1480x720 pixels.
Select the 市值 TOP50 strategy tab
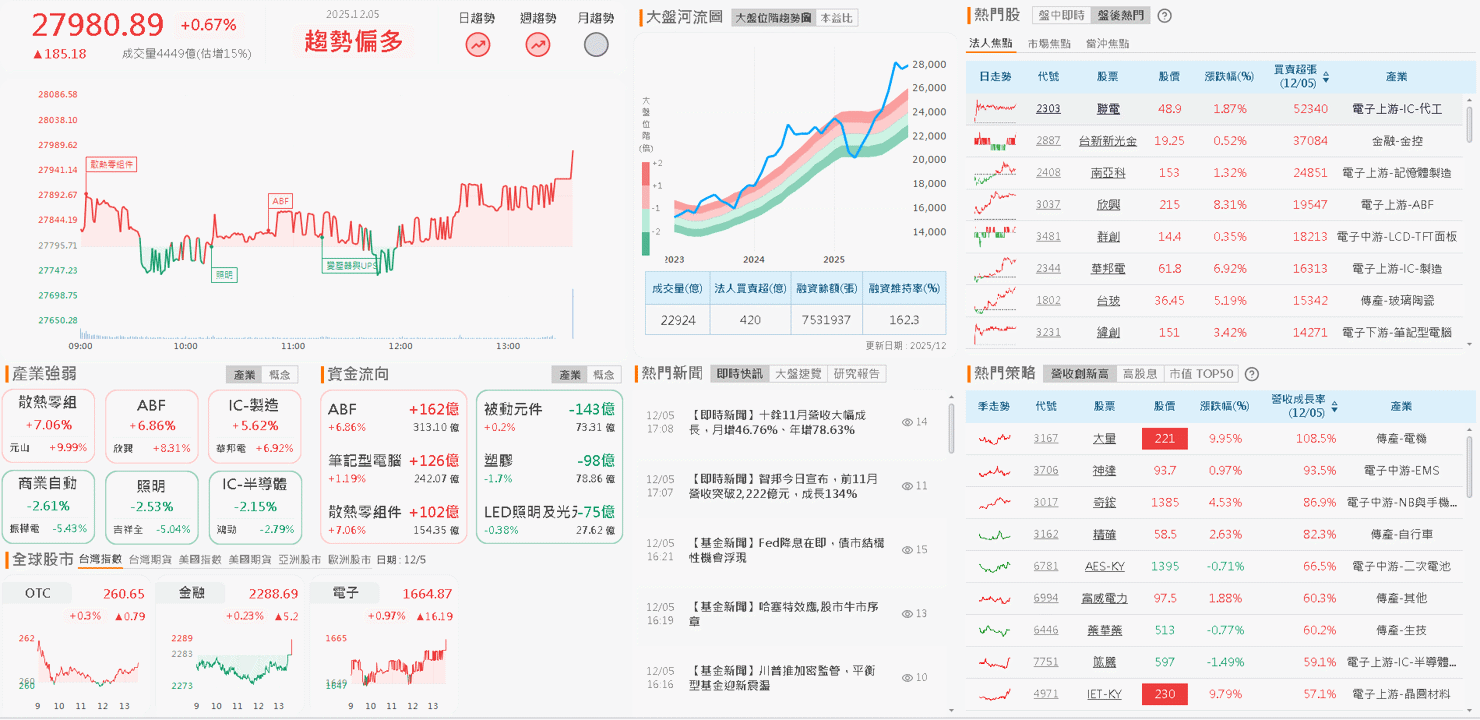[x=1201, y=374]
